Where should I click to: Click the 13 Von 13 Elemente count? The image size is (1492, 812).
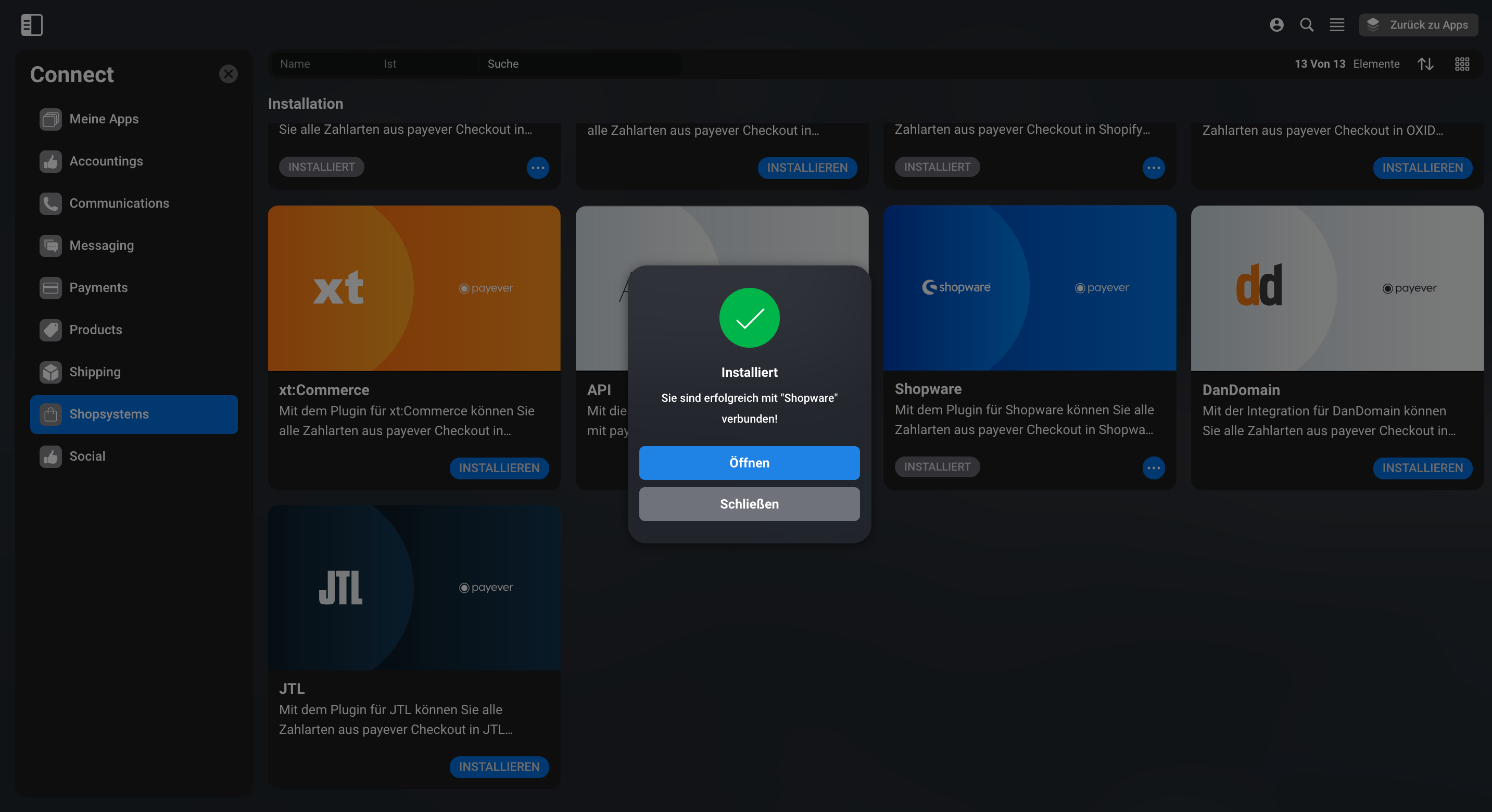tap(1347, 64)
